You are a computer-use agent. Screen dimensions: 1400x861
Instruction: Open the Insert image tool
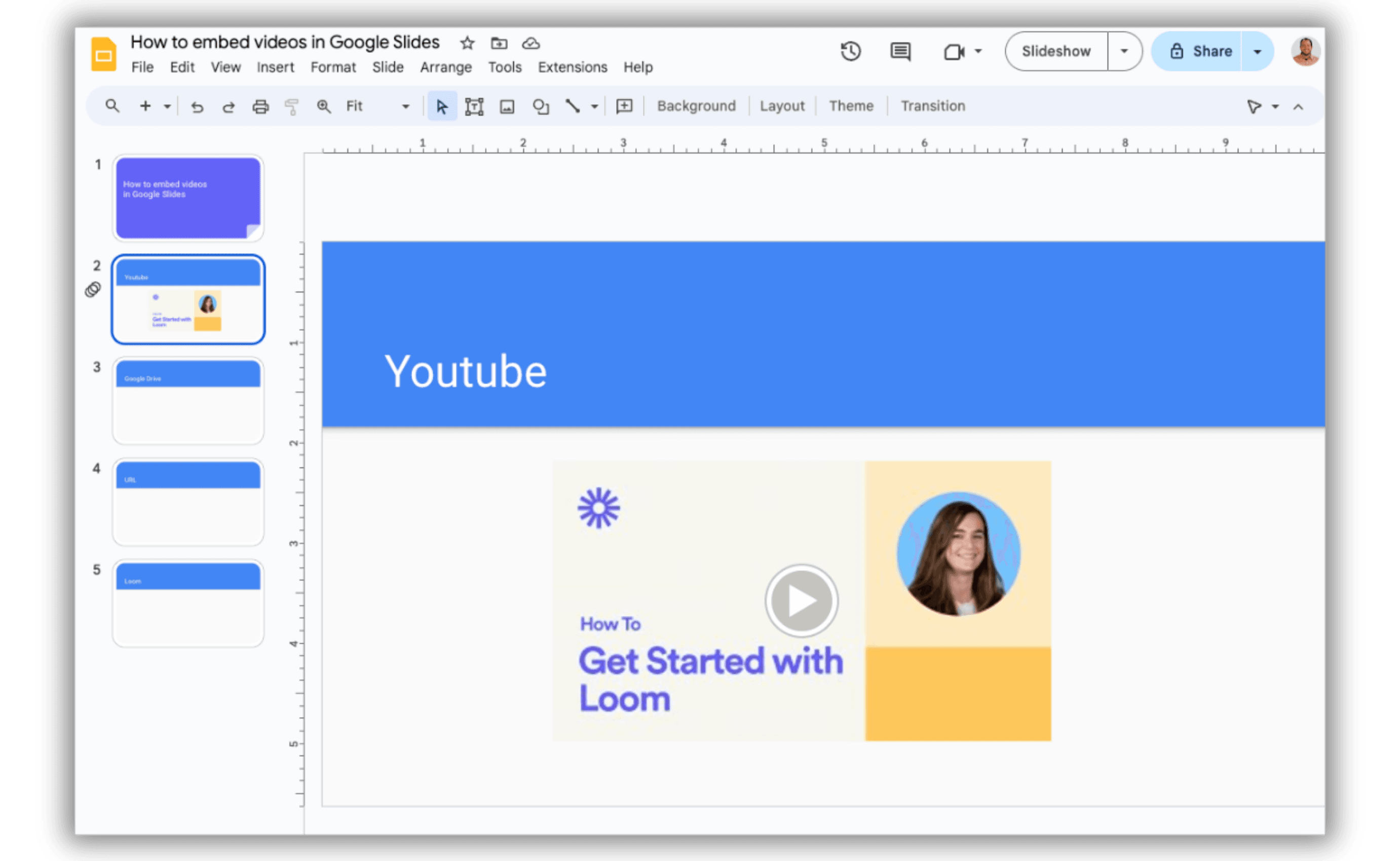(x=507, y=106)
